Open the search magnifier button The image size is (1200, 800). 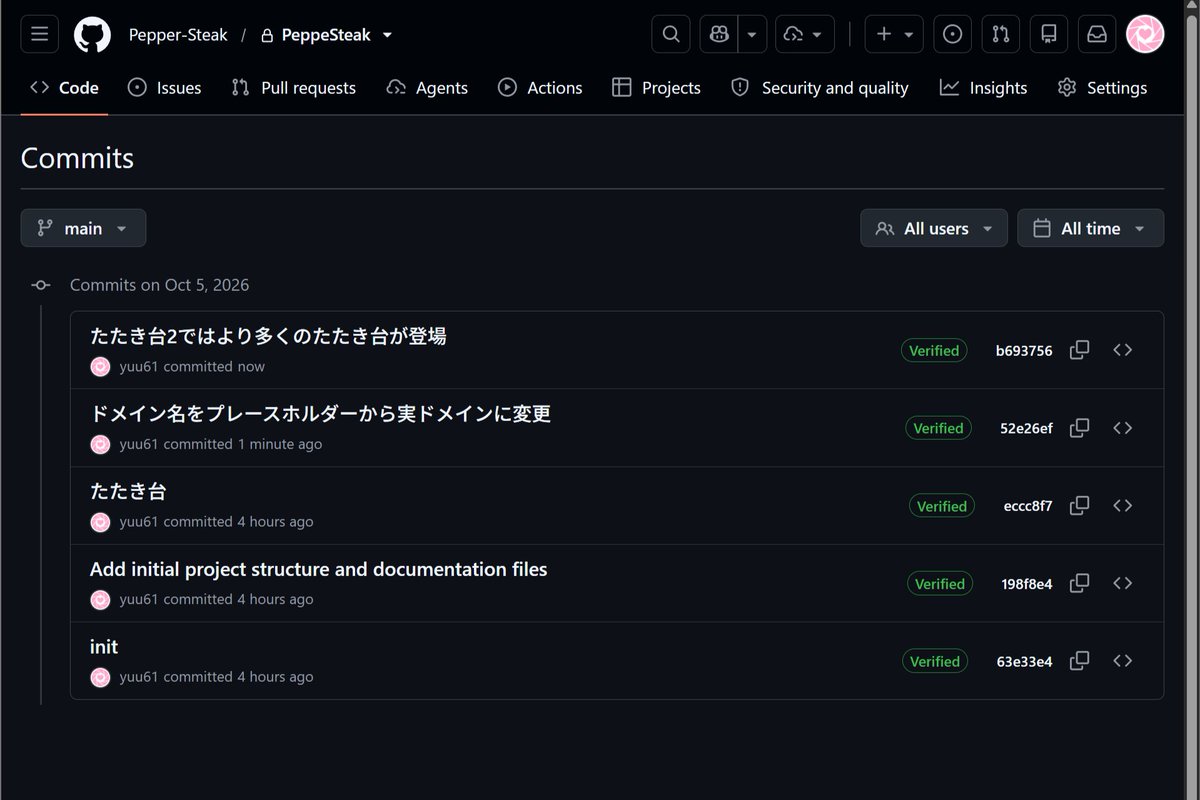tap(671, 35)
